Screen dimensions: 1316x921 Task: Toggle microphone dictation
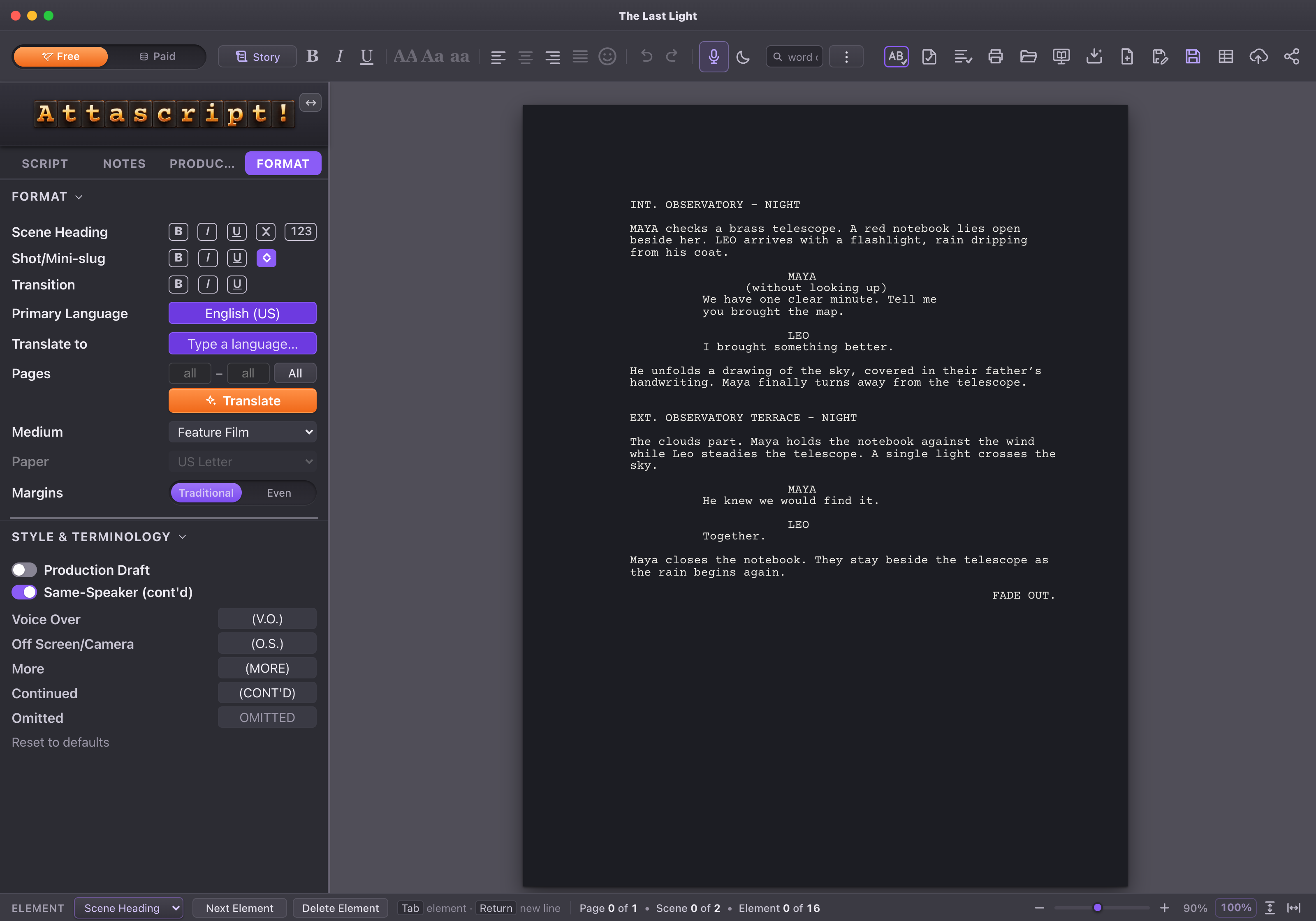[x=714, y=56]
